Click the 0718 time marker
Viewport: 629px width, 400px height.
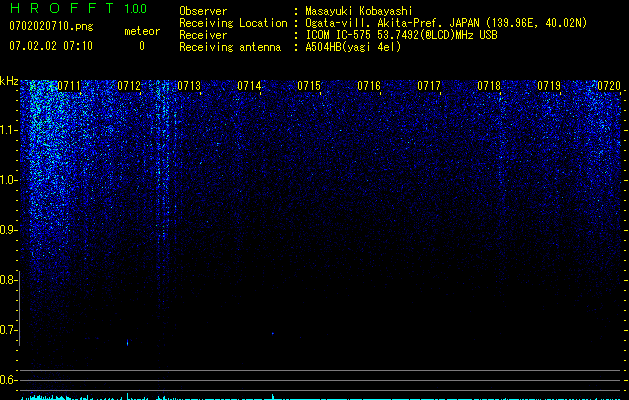click(x=489, y=86)
